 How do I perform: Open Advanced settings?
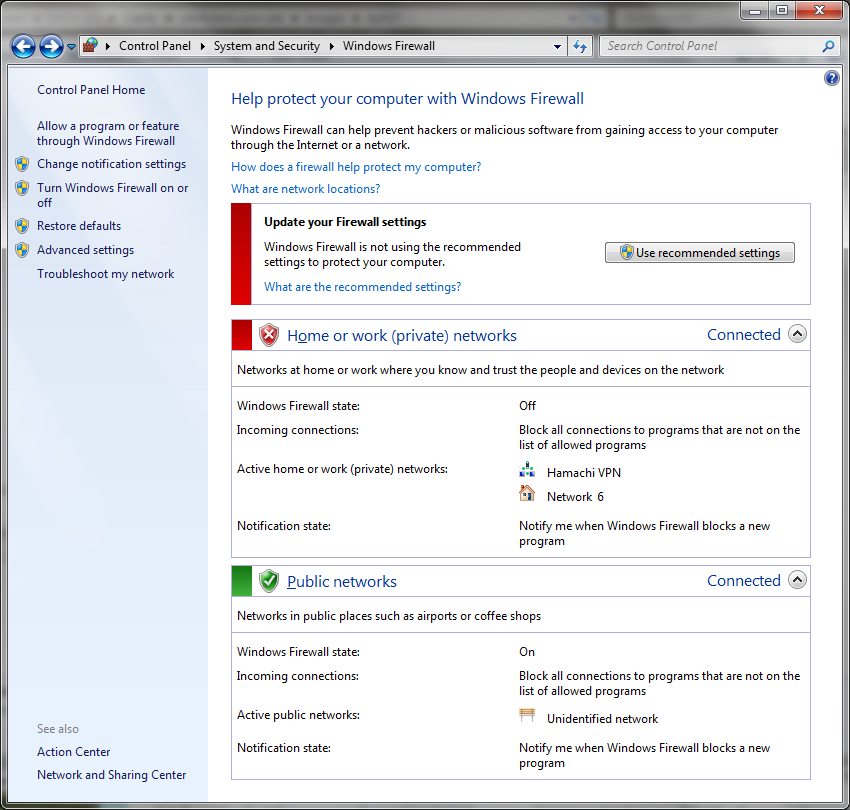click(x=85, y=250)
